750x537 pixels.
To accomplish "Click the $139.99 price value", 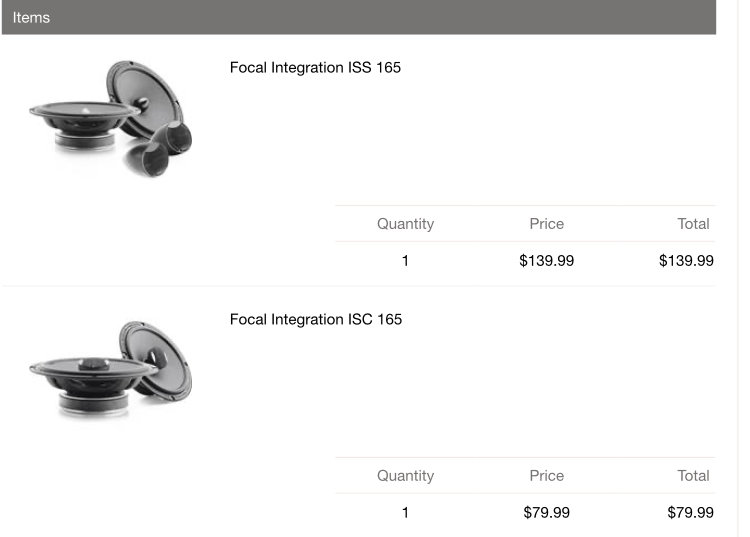I will [x=546, y=261].
